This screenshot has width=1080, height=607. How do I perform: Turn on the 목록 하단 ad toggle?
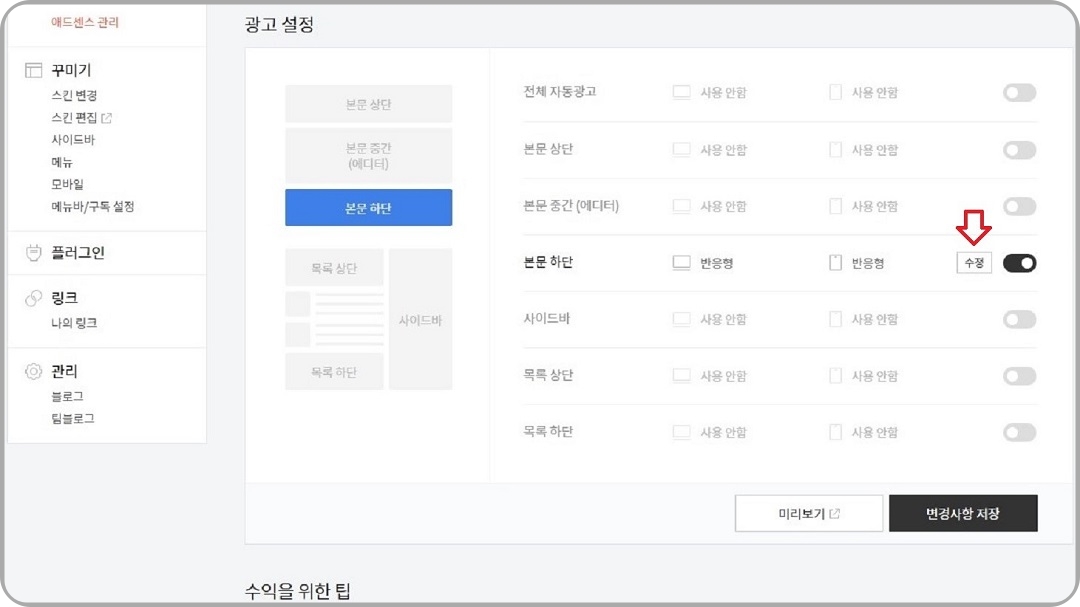coord(1019,432)
